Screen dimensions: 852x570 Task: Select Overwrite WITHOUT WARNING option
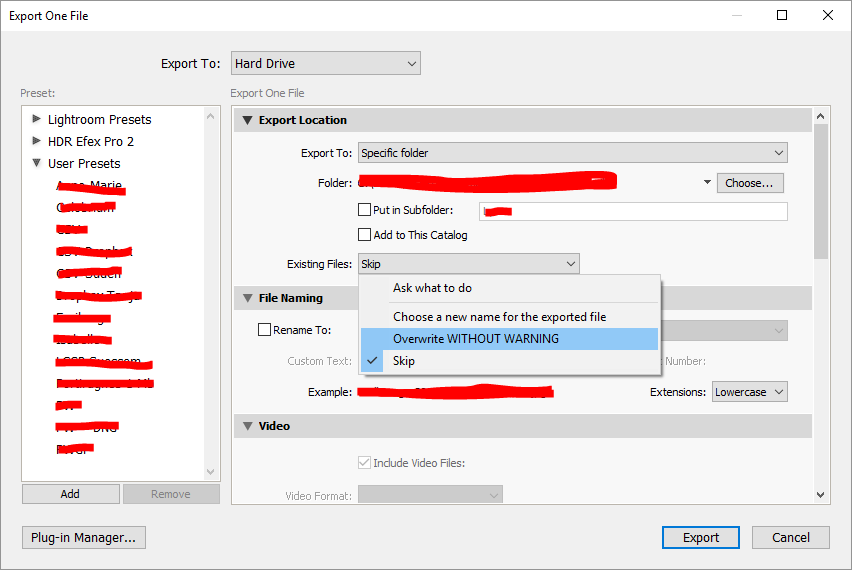(476, 339)
